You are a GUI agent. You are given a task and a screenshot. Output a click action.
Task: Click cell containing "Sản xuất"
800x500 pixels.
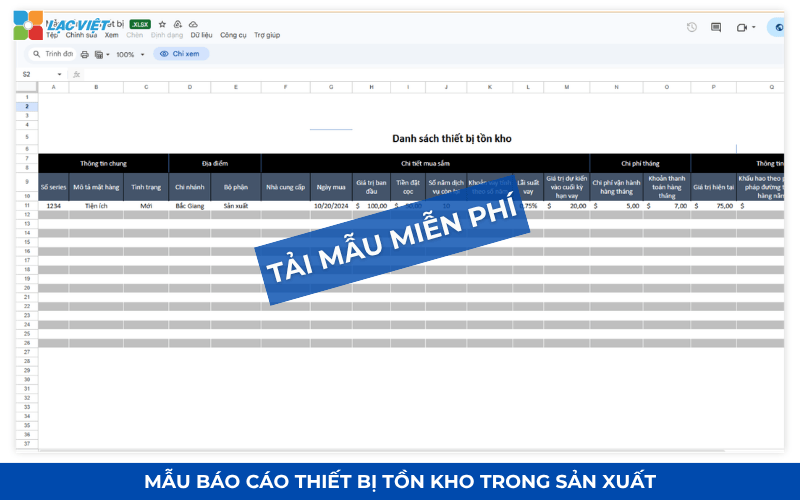click(x=236, y=206)
